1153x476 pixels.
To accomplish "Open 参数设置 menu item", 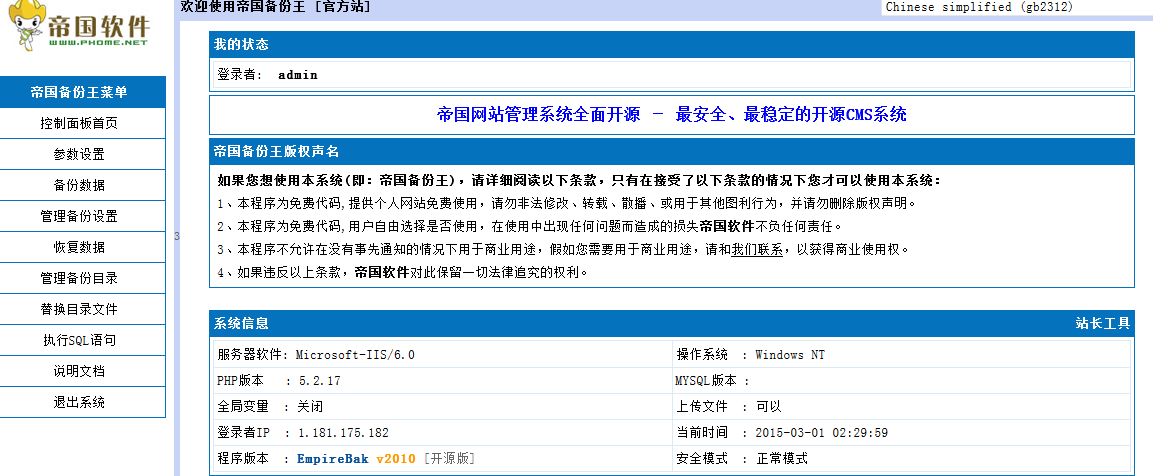I will coord(79,154).
